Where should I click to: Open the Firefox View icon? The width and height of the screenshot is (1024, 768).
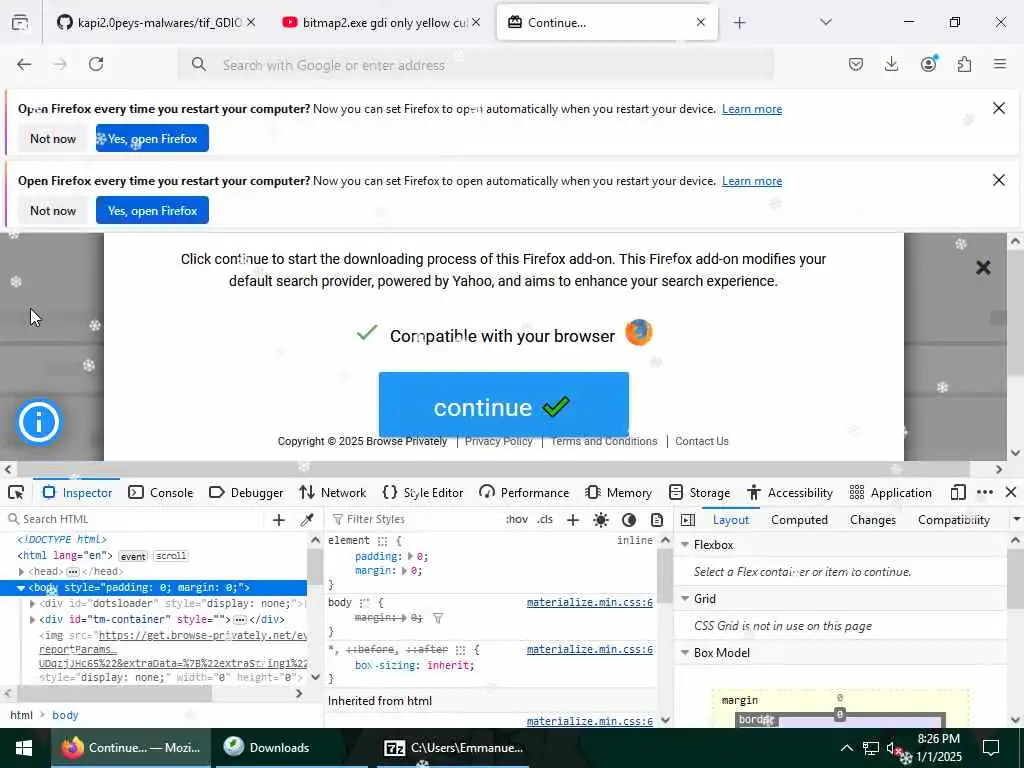pos(20,23)
